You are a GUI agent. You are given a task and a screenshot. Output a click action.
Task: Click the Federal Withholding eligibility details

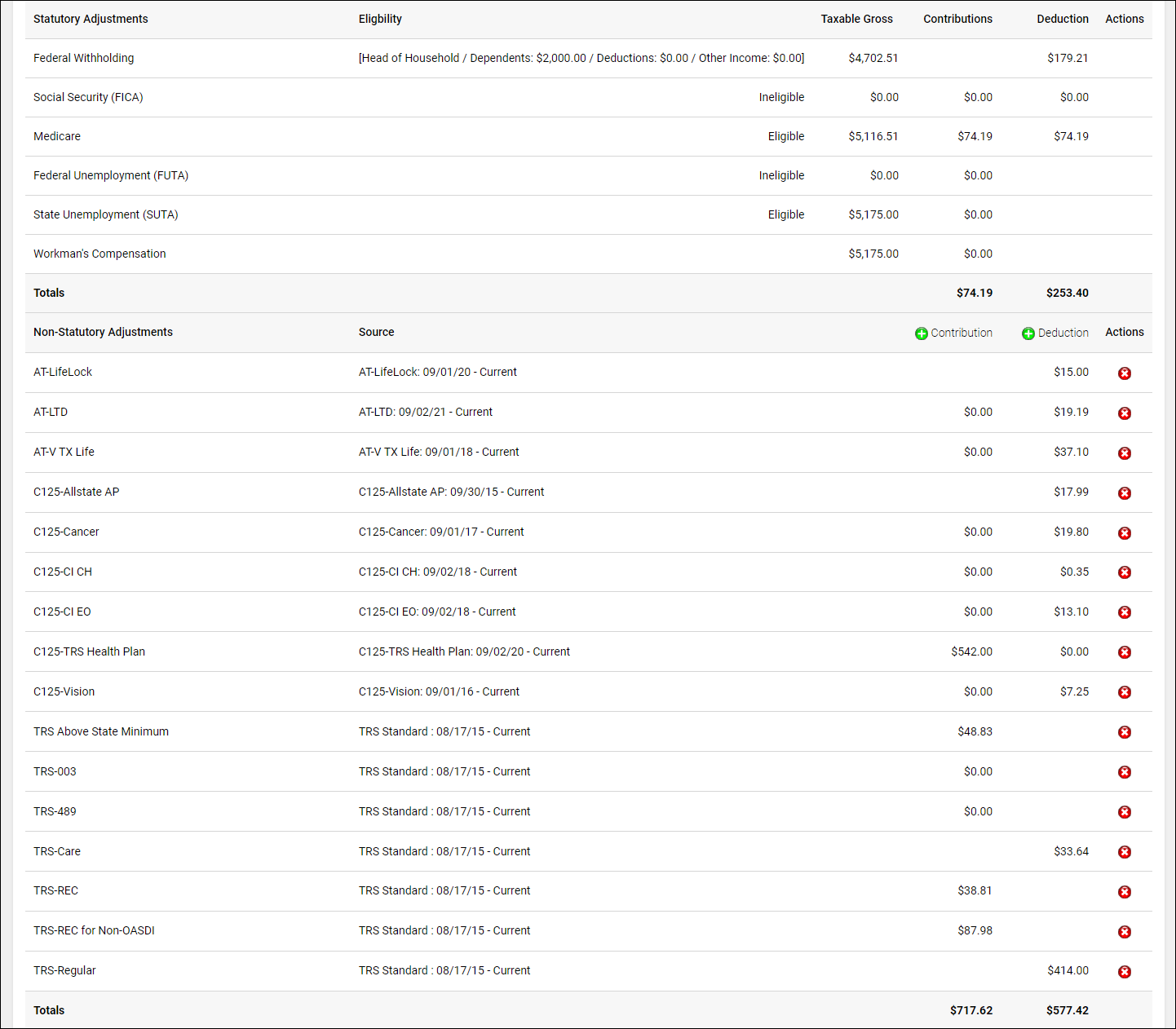tap(581, 58)
